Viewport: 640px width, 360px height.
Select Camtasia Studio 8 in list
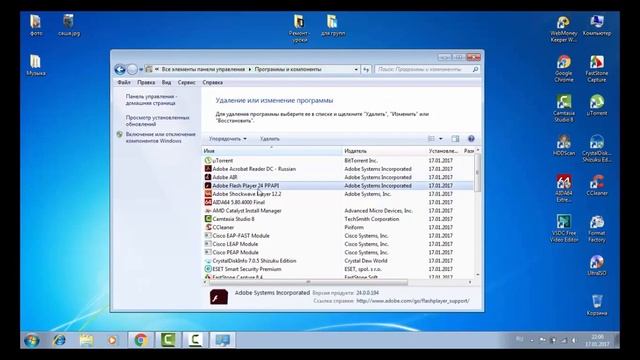coord(338,219)
